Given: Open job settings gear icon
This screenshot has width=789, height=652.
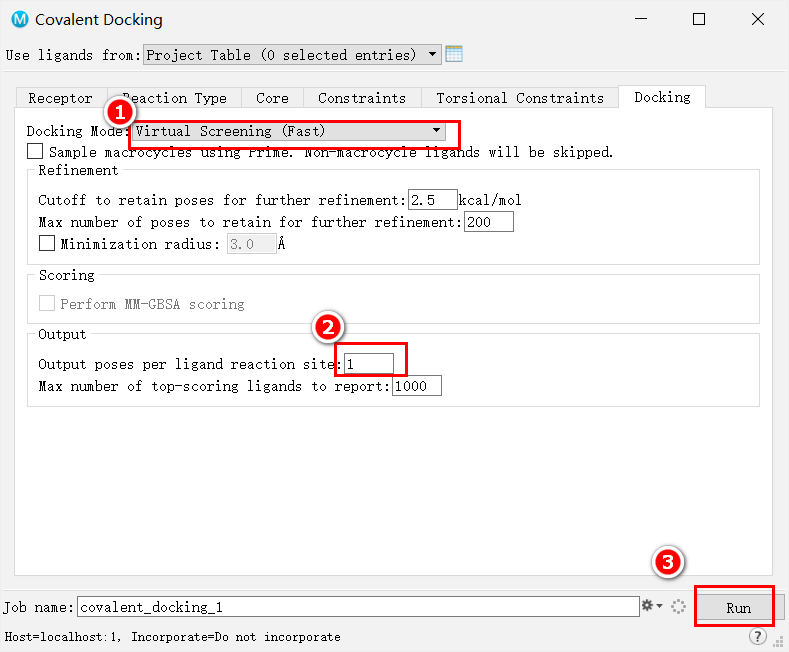Looking at the screenshot, I should (x=647, y=605).
